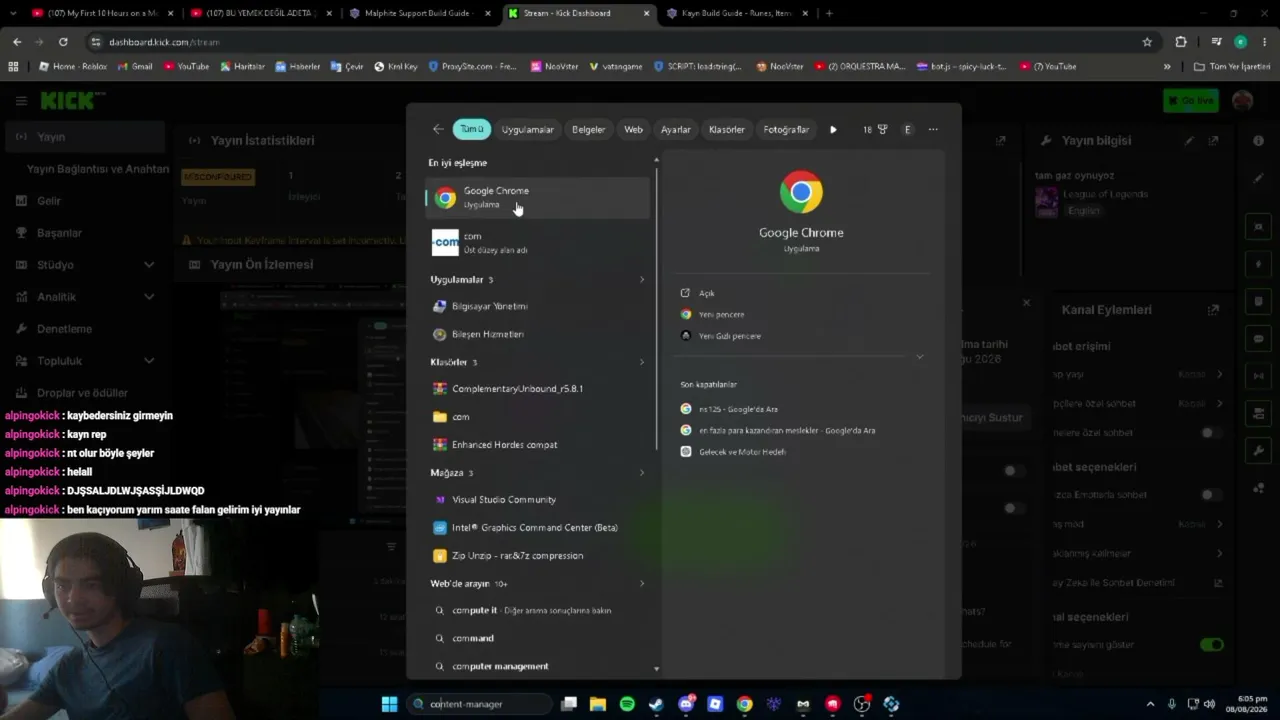
Task: Expand the Analitik sidebar section
Action: click(149, 297)
